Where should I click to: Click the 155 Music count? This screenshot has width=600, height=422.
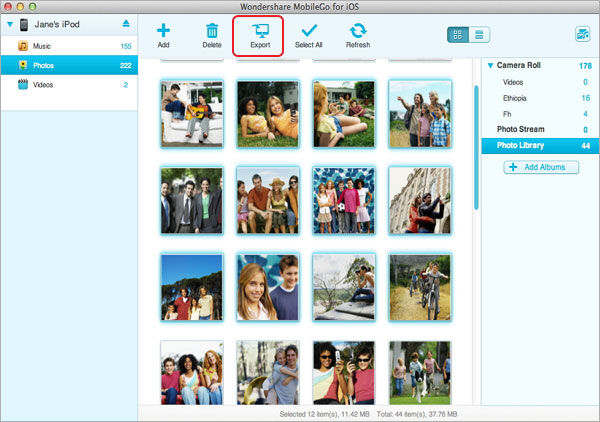126,46
